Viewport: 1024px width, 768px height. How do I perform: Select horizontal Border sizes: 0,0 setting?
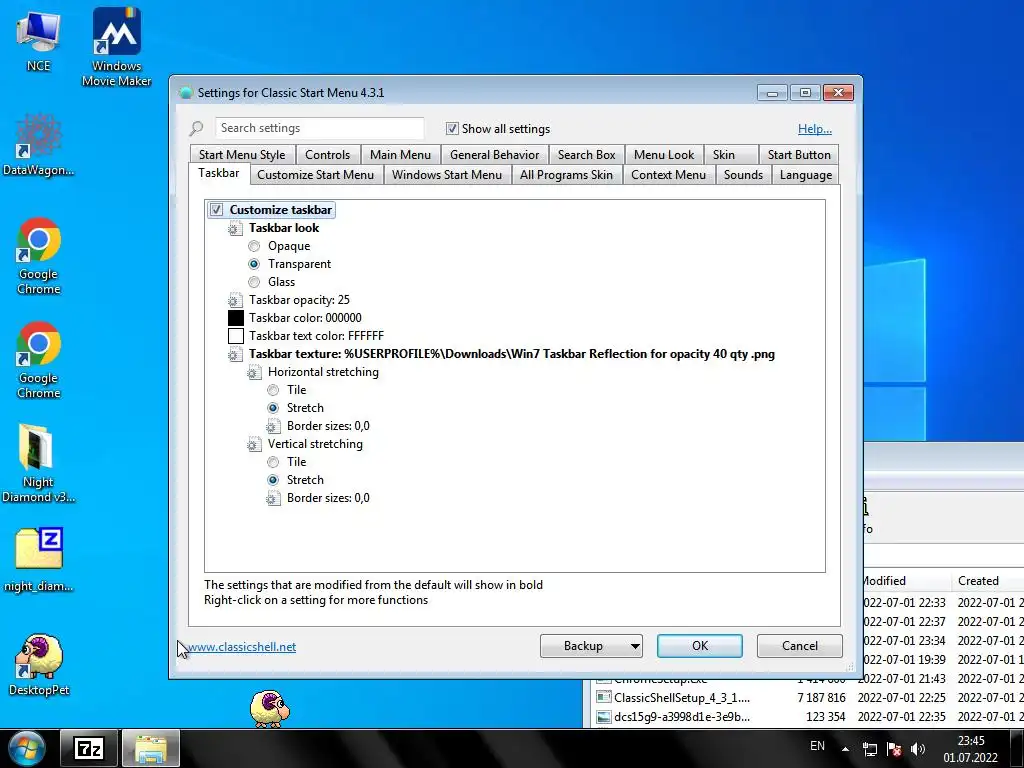(328, 426)
